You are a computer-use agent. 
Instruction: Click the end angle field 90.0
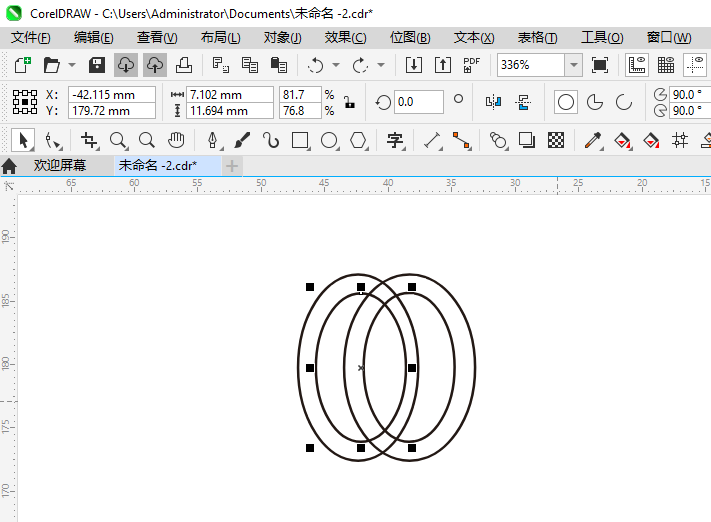click(x=691, y=111)
